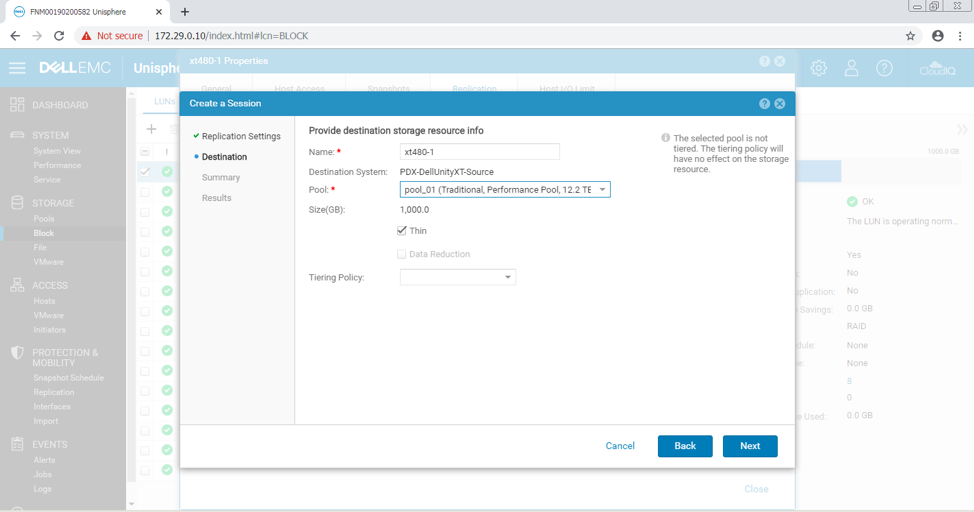
Task: Select Pools in the Storage sidebar
Action: click(44, 219)
